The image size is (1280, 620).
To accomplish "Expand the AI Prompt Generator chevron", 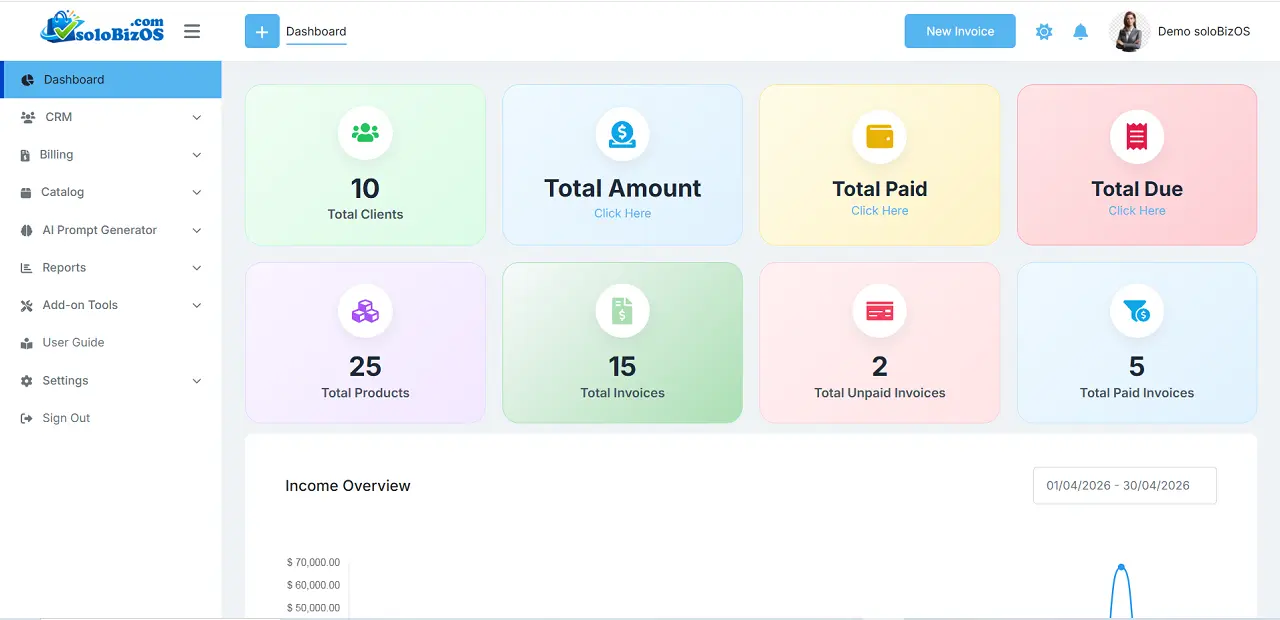I will tap(196, 230).
